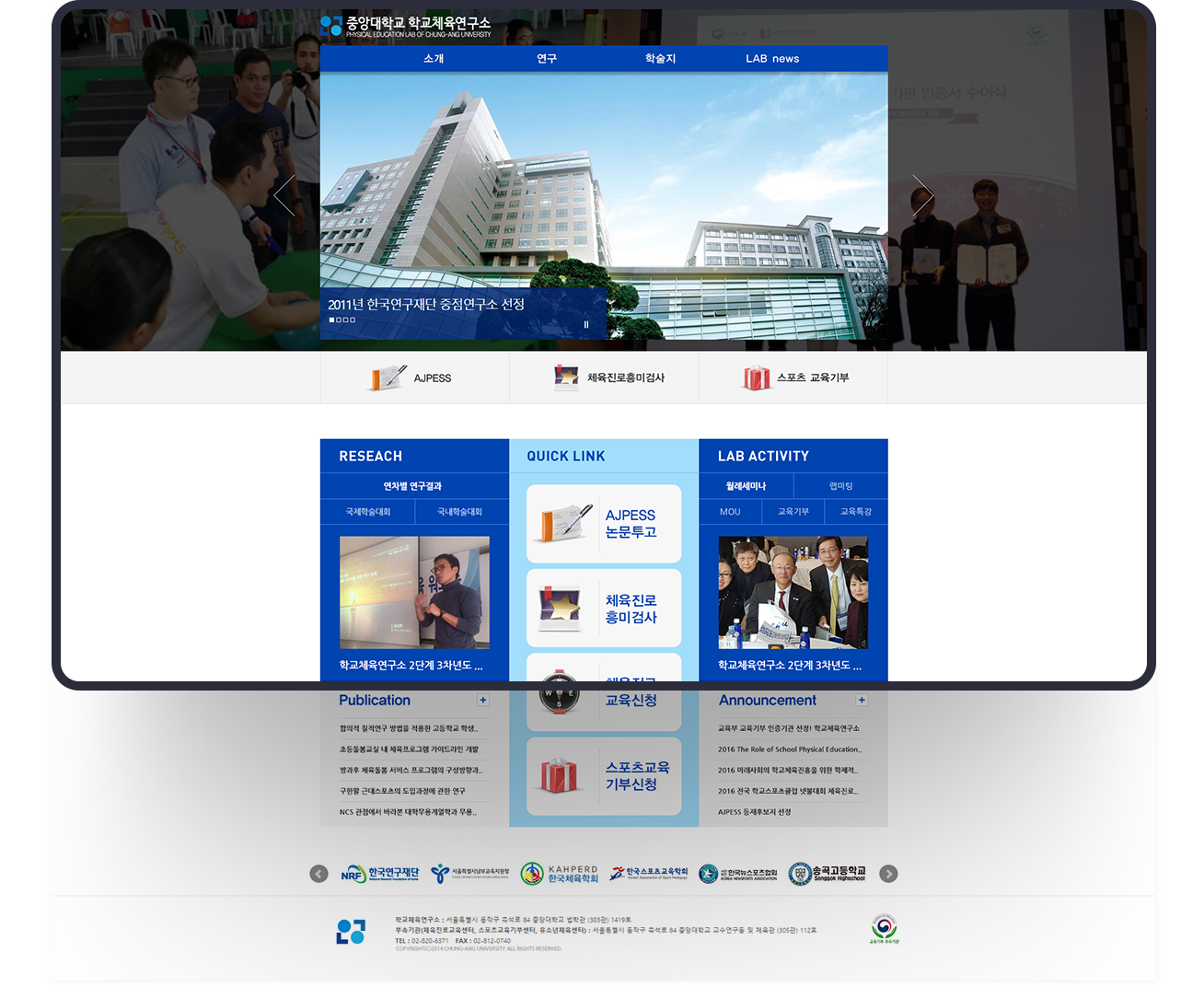1204x987 pixels.
Task: Click the 한국연구재단 NRF logo
Action: click(x=379, y=874)
